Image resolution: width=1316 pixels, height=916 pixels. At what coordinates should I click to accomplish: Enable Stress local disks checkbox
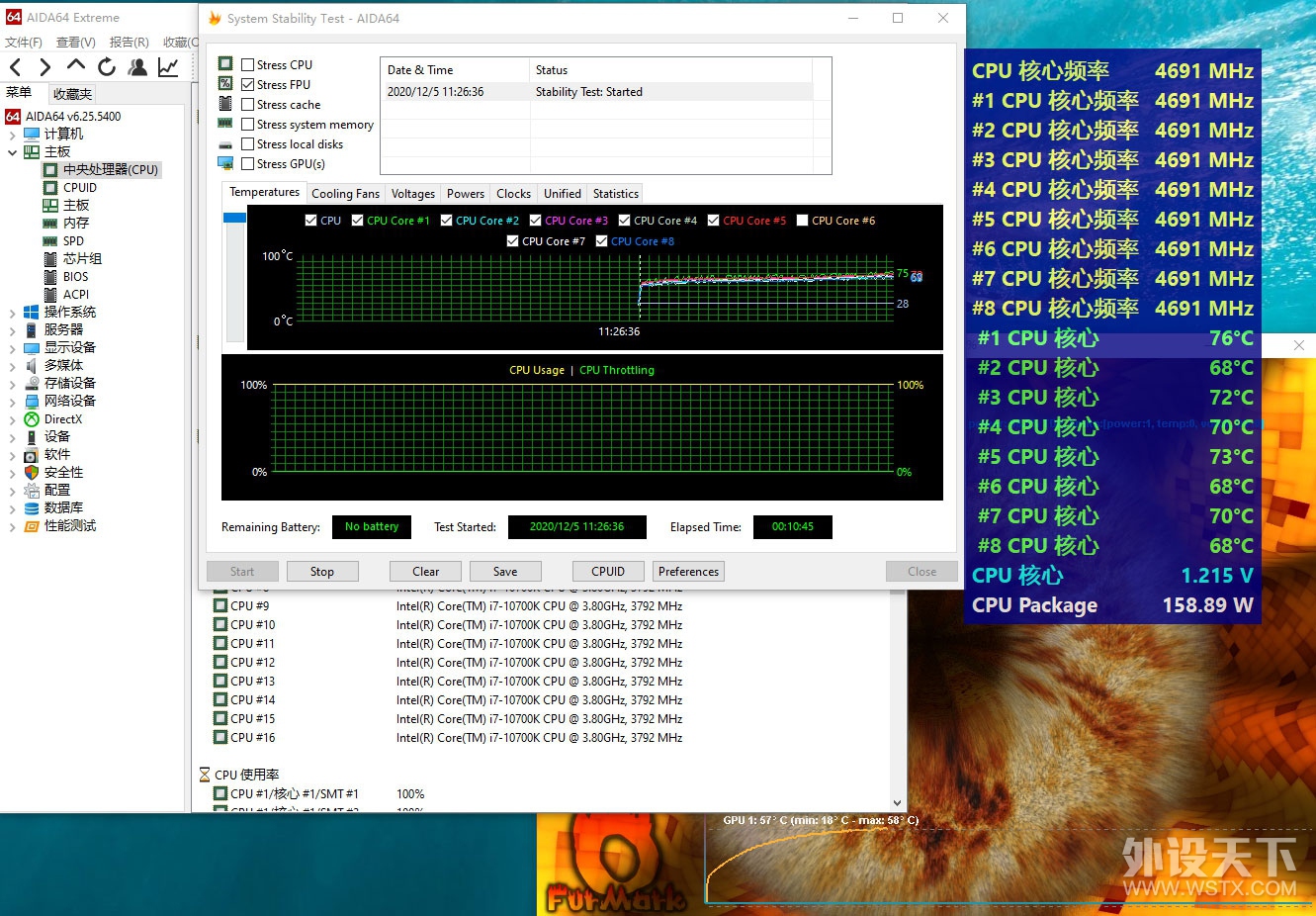[248, 144]
